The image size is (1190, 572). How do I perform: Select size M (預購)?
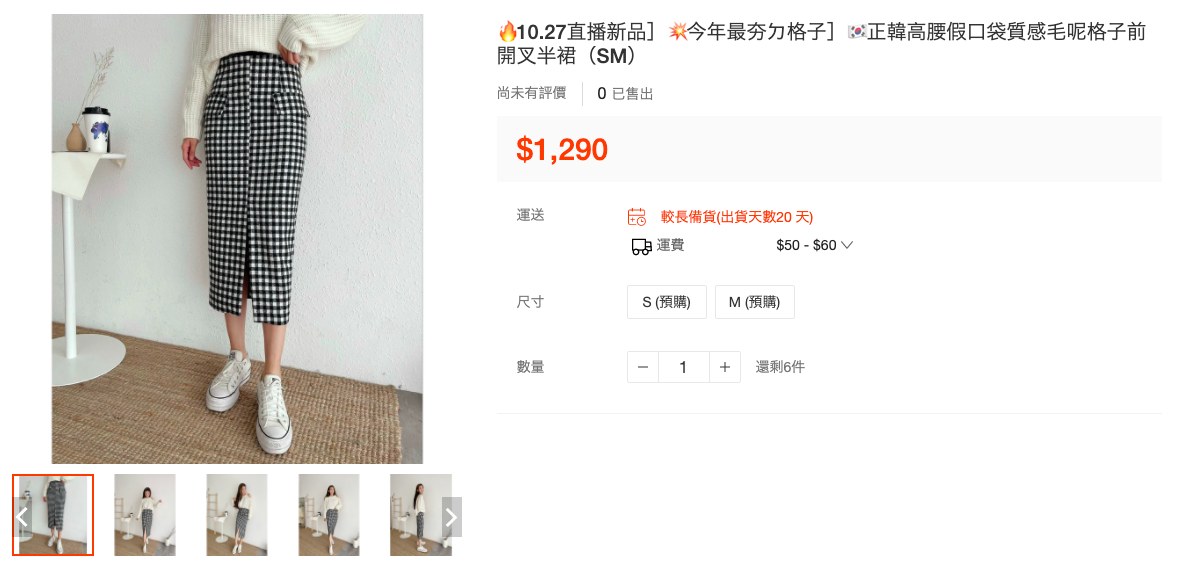754,302
